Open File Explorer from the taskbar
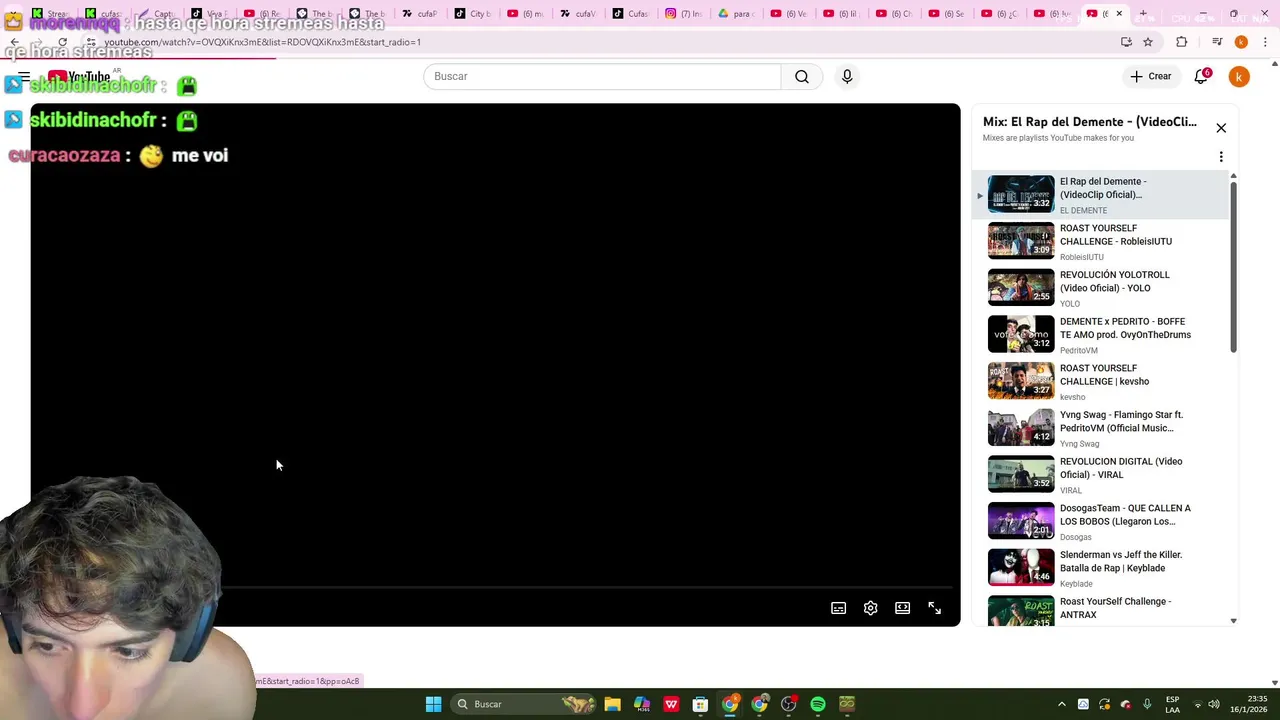The image size is (1280, 720). 612,704
